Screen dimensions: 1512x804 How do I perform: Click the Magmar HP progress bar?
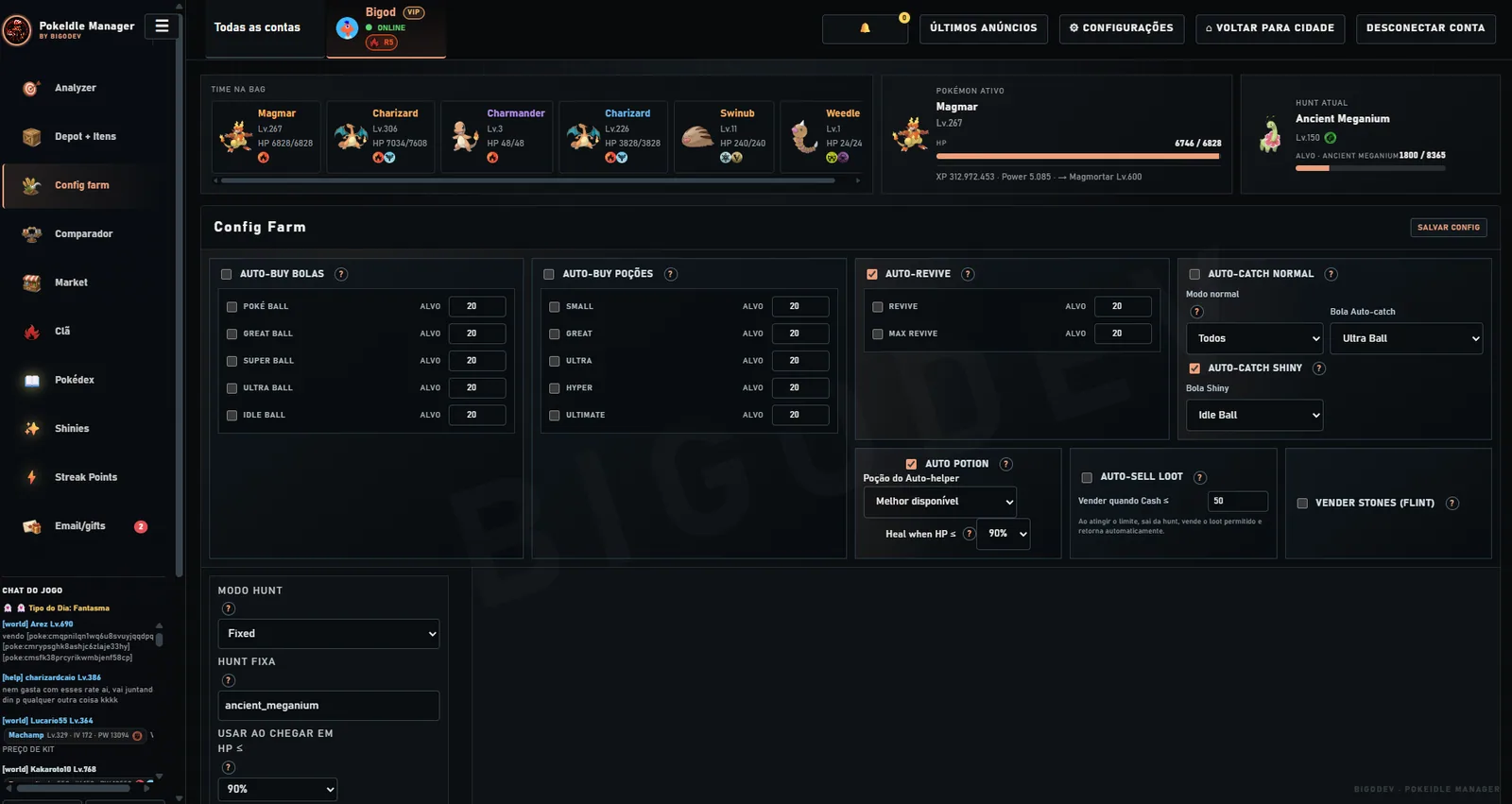pyautogui.click(x=1078, y=156)
